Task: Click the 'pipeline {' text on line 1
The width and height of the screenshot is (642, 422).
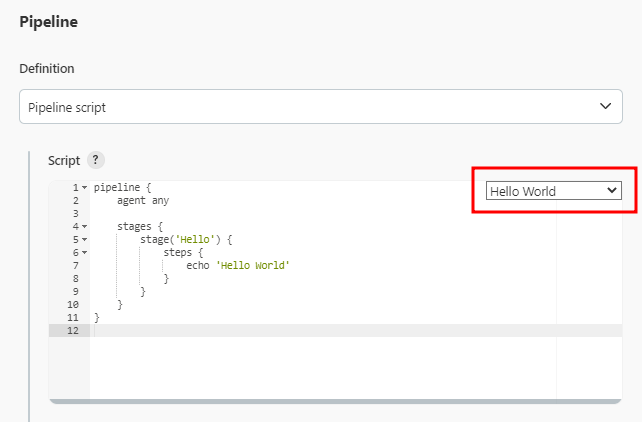Action: pyautogui.click(x=122, y=187)
